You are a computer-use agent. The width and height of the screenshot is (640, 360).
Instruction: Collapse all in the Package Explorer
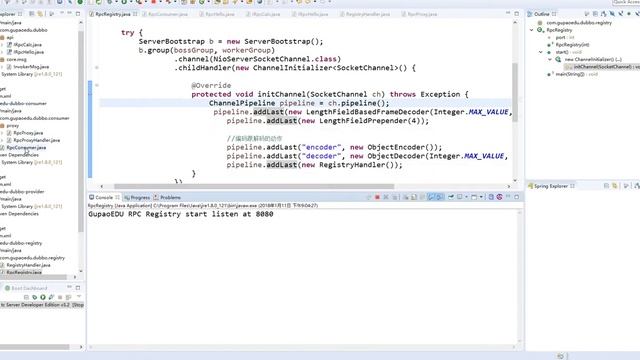pyautogui.click(x=32, y=14)
